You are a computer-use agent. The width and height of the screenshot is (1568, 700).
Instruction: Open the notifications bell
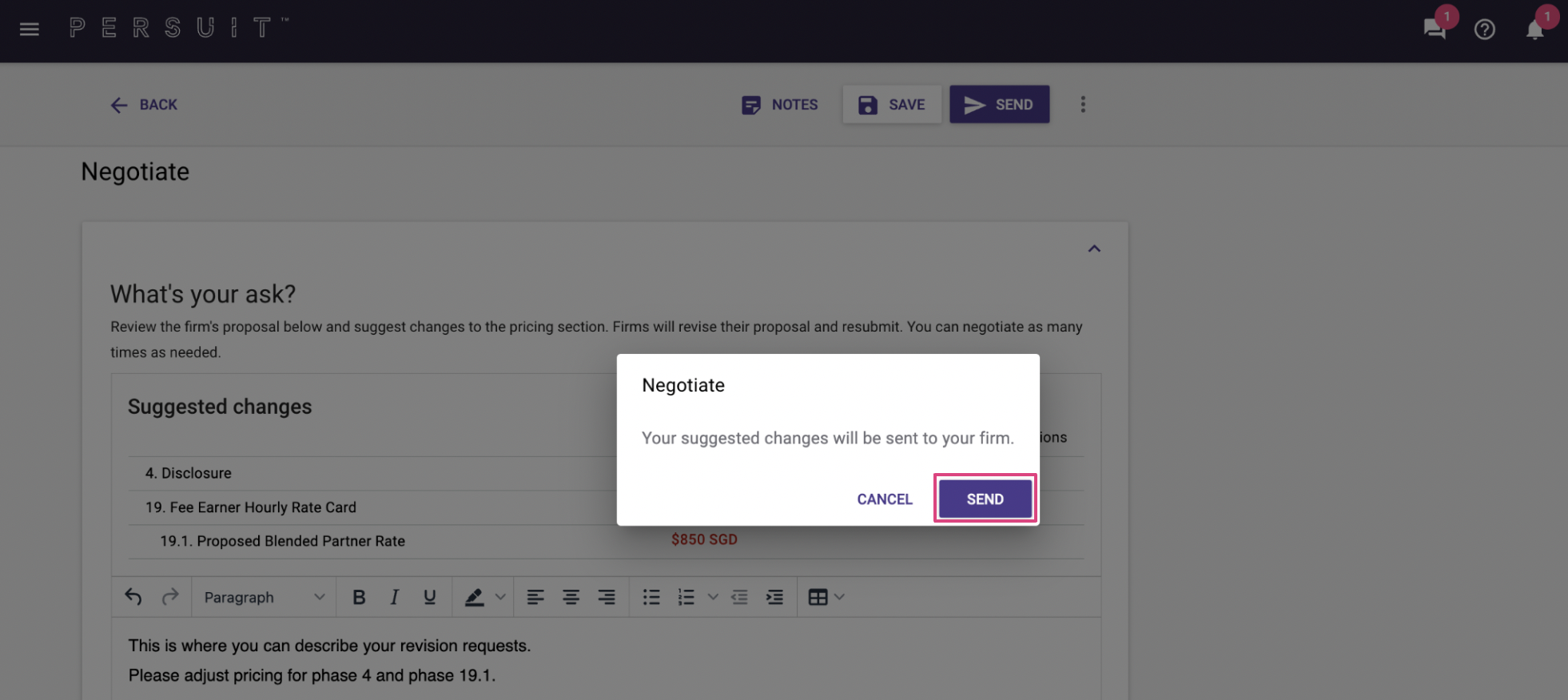pos(1534,30)
